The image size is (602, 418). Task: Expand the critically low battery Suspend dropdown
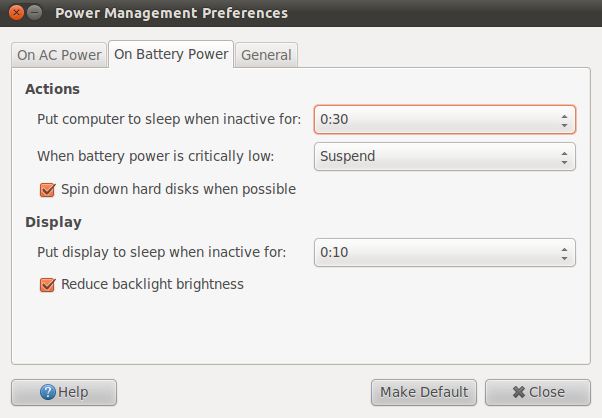tap(444, 156)
